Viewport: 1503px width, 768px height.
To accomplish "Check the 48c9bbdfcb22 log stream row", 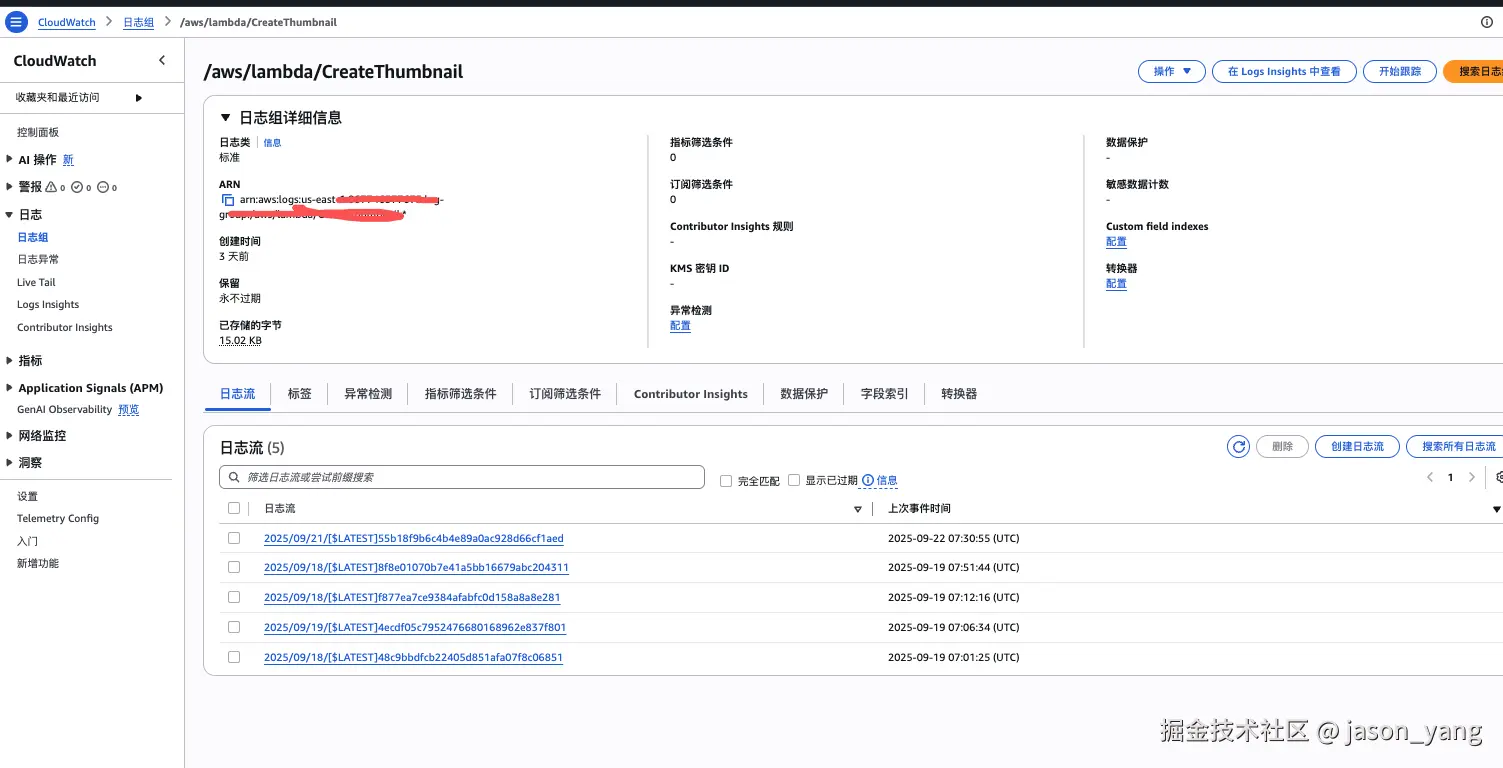I will pyautogui.click(x=234, y=657).
